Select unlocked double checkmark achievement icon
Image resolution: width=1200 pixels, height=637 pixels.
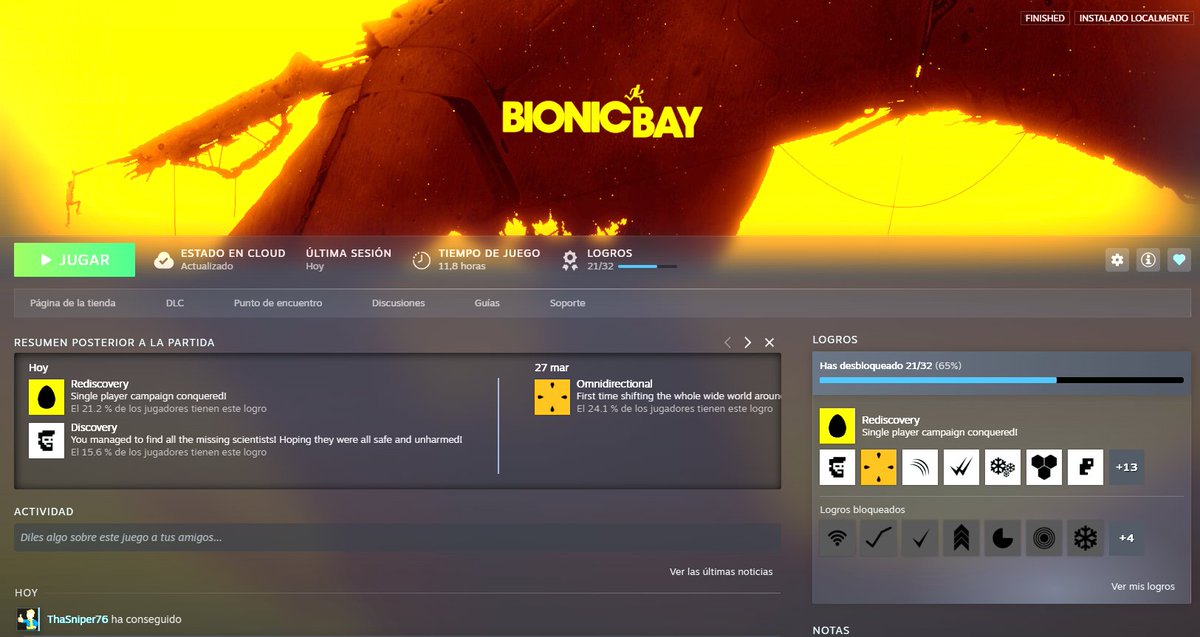point(961,467)
